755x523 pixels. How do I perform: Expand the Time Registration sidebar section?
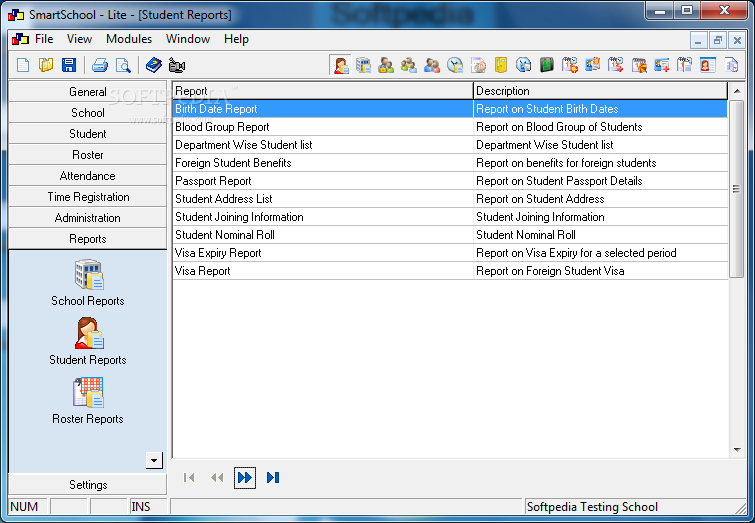pyautogui.click(x=88, y=197)
